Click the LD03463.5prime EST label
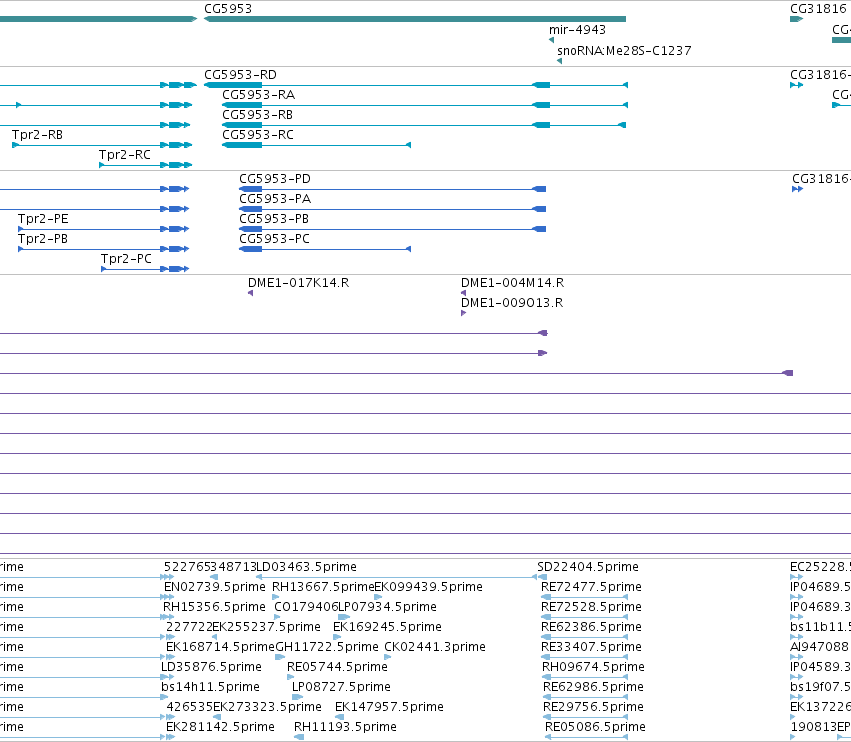This screenshot has height=742, width=851. pos(307,567)
